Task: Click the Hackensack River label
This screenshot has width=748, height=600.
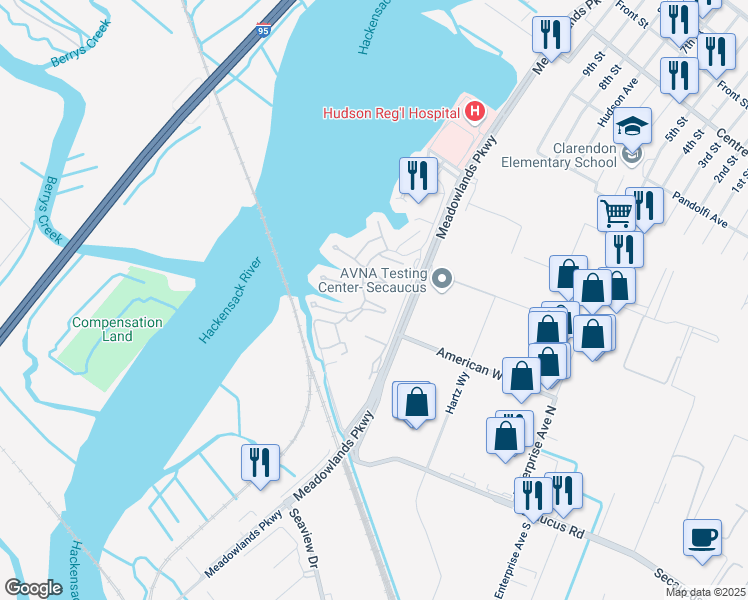Action: tap(230, 300)
